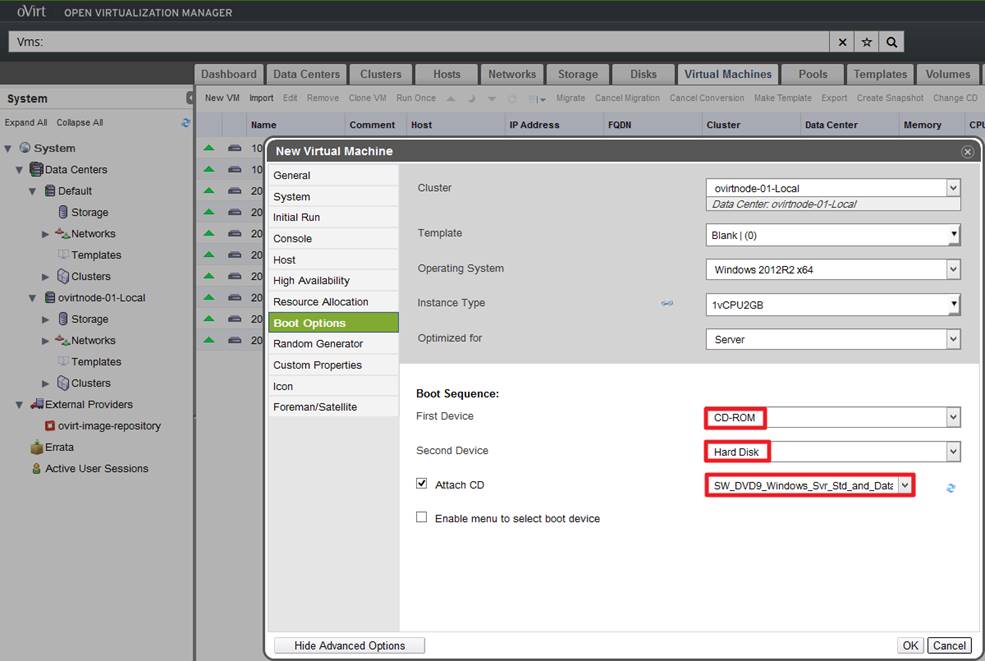The image size is (985, 661).
Task: Click the Cancel button
Action: 949,645
